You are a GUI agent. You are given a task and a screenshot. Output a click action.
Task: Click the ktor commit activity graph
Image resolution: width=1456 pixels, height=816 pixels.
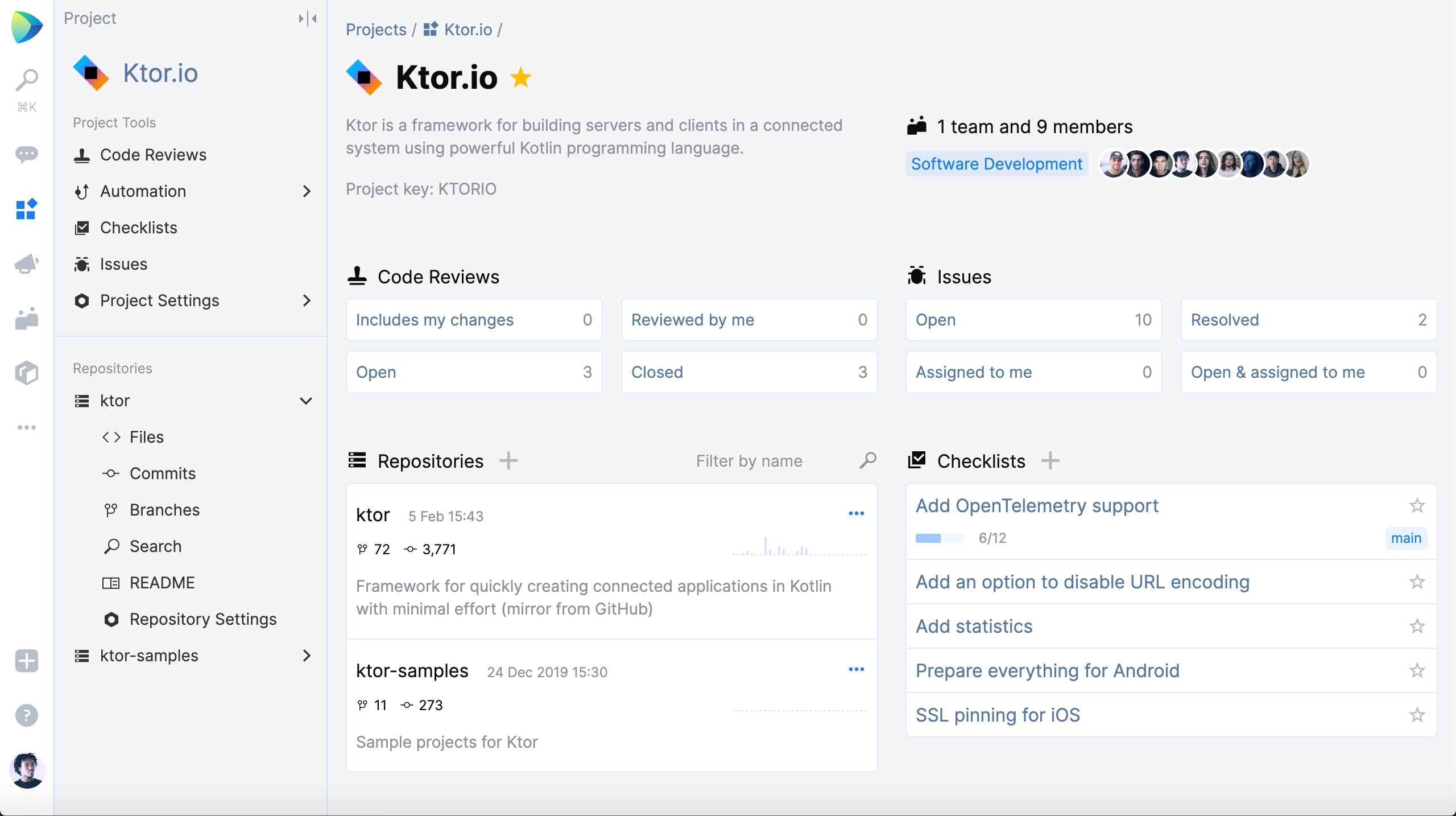coord(799,546)
